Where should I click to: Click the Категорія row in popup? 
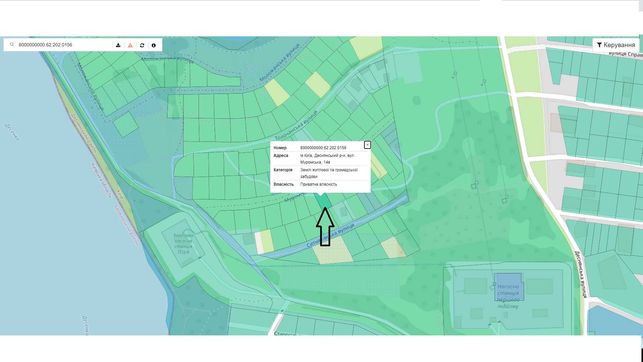click(320, 173)
